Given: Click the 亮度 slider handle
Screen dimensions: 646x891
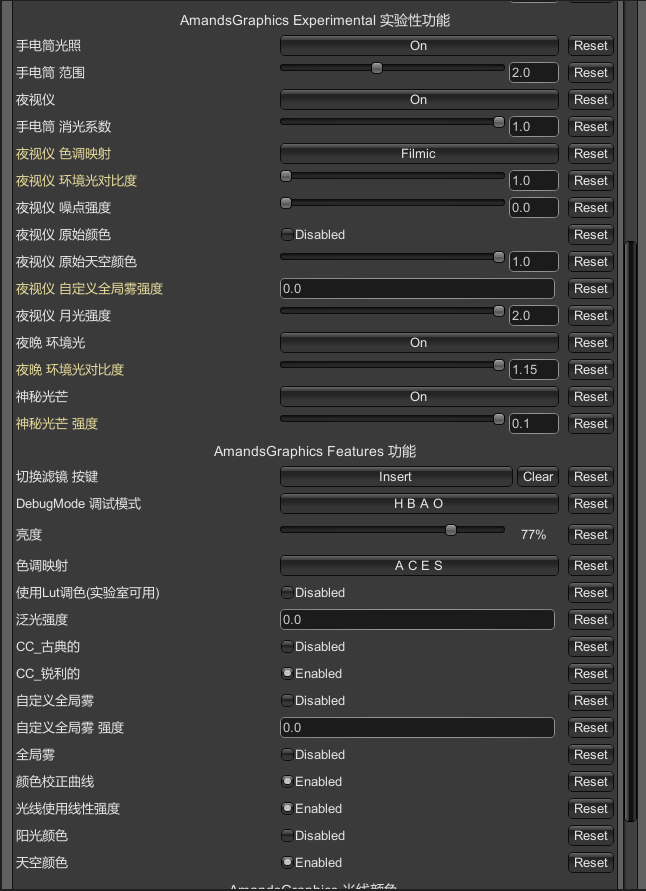Looking at the screenshot, I should [451, 530].
